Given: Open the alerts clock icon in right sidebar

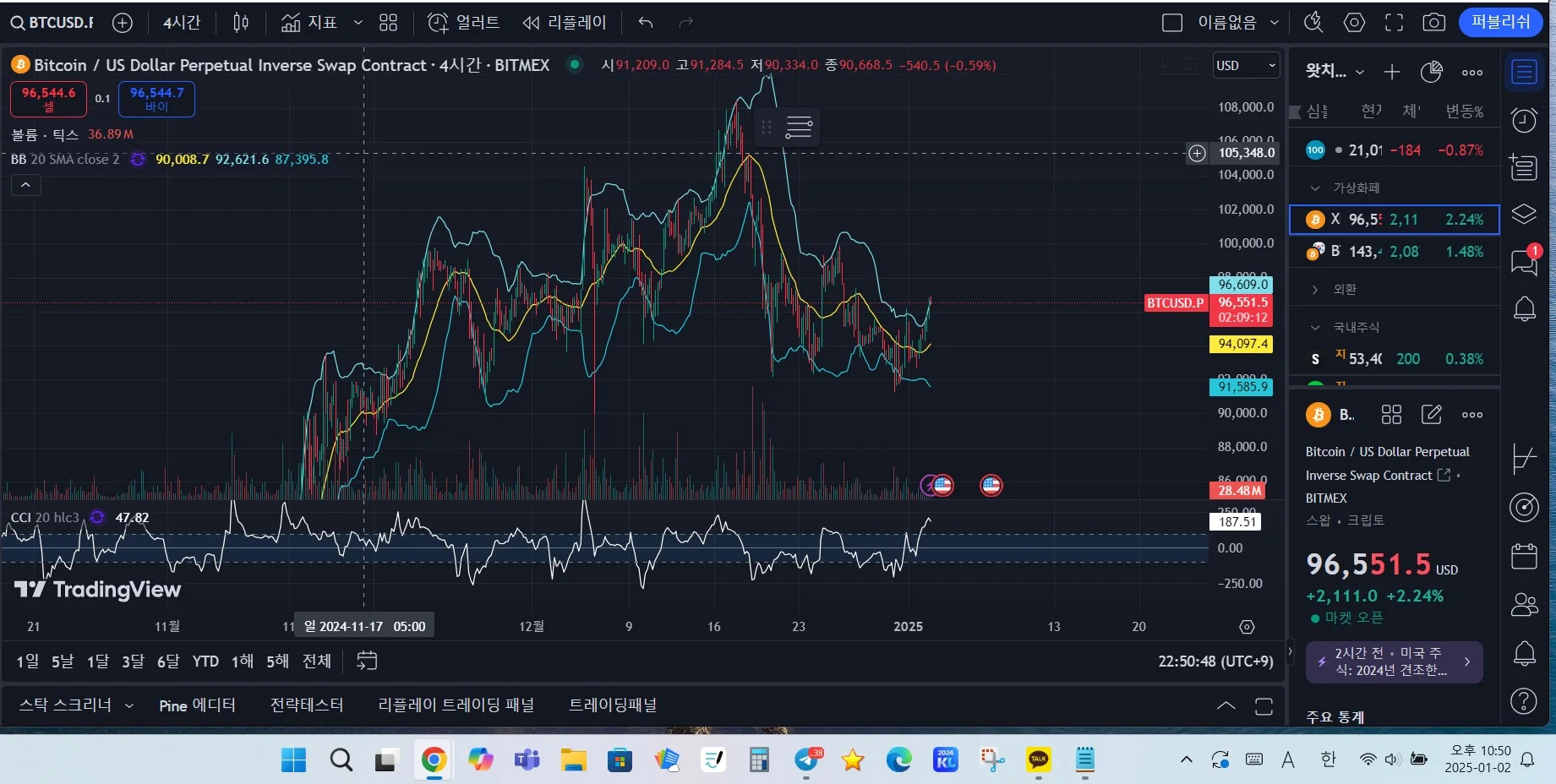Looking at the screenshot, I should click(x=1524, y=120).
